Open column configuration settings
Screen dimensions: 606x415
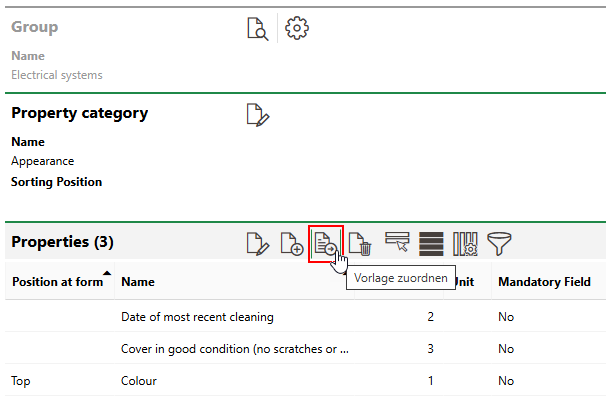pos(465,243)
